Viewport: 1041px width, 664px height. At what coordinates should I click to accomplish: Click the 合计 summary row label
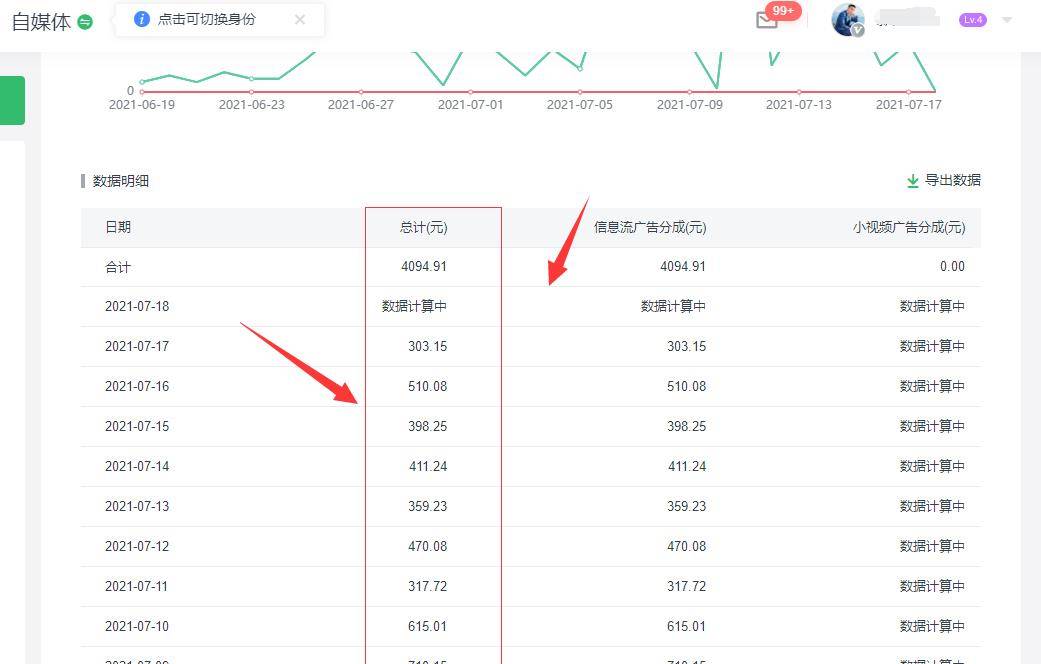118,267
